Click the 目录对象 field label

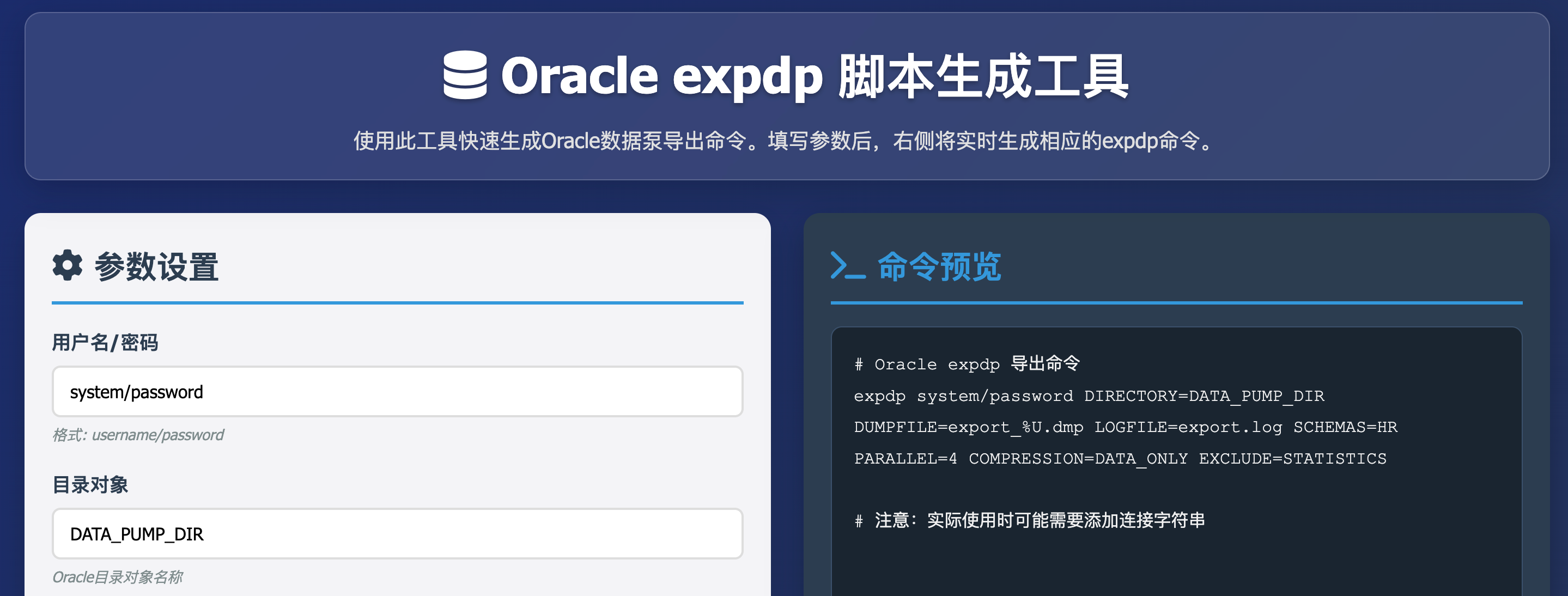(x=90, y=485)
